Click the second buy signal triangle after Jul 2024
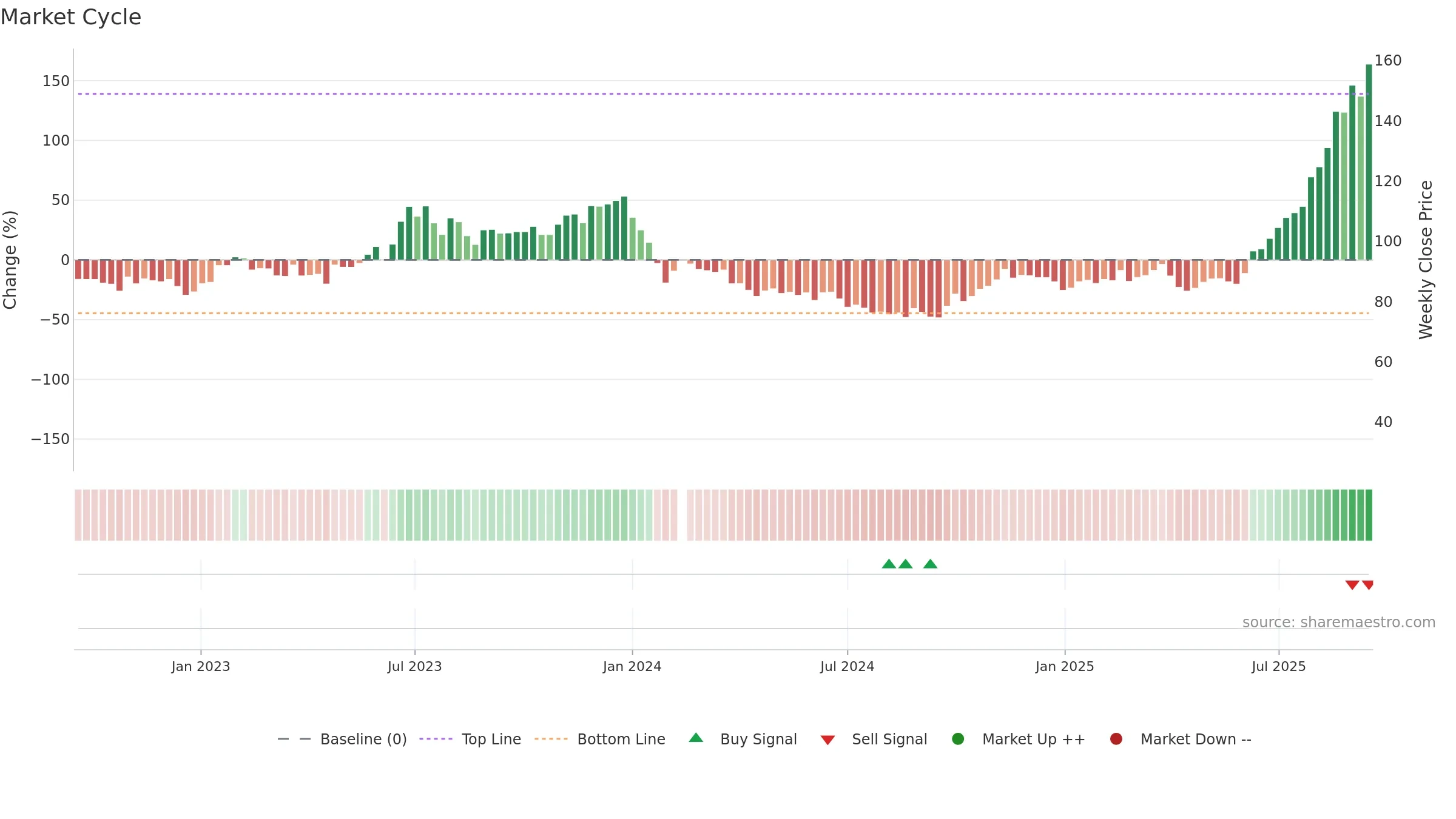 [906, 564]
